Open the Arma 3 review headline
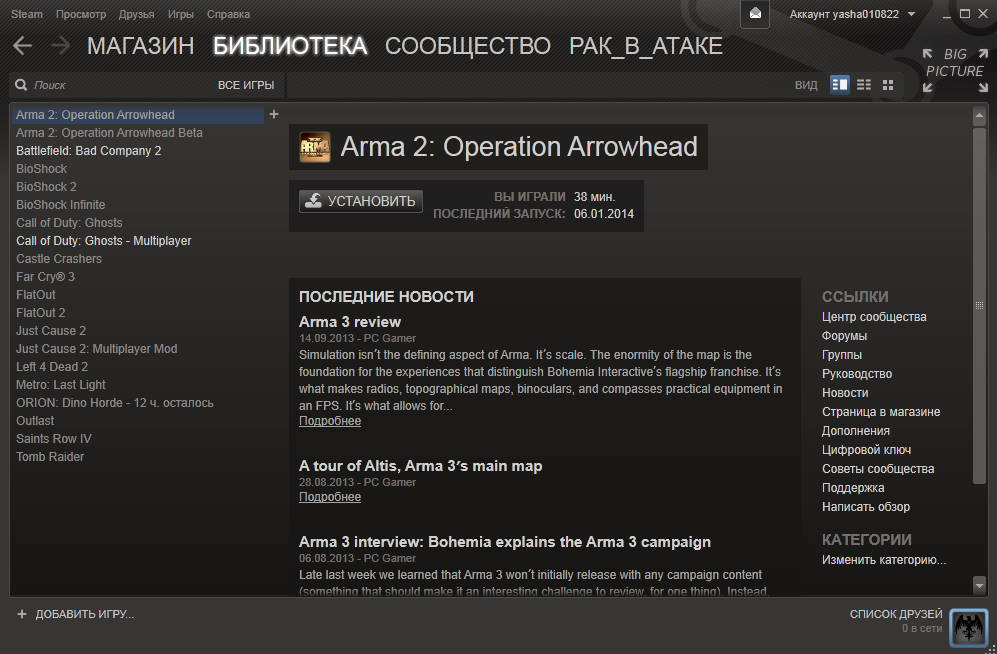The height and width of the screenshot is (654, 997). click(x=350, y=322)
